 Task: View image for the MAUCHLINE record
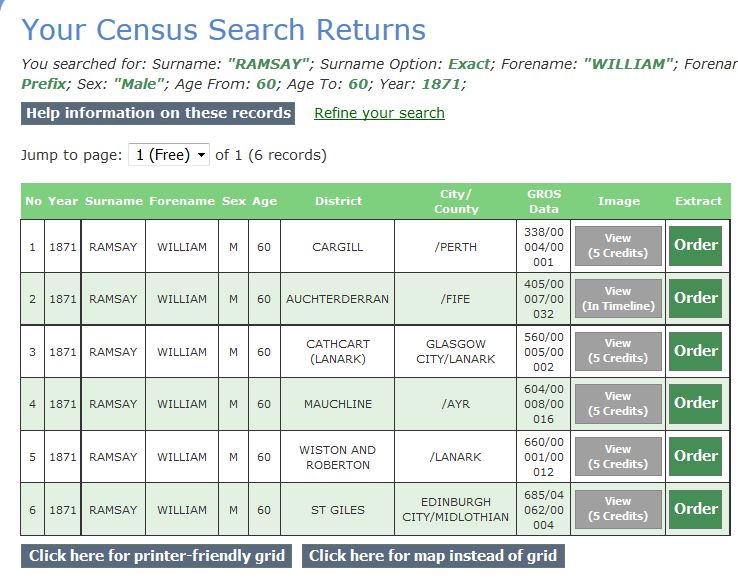point(618,404)
